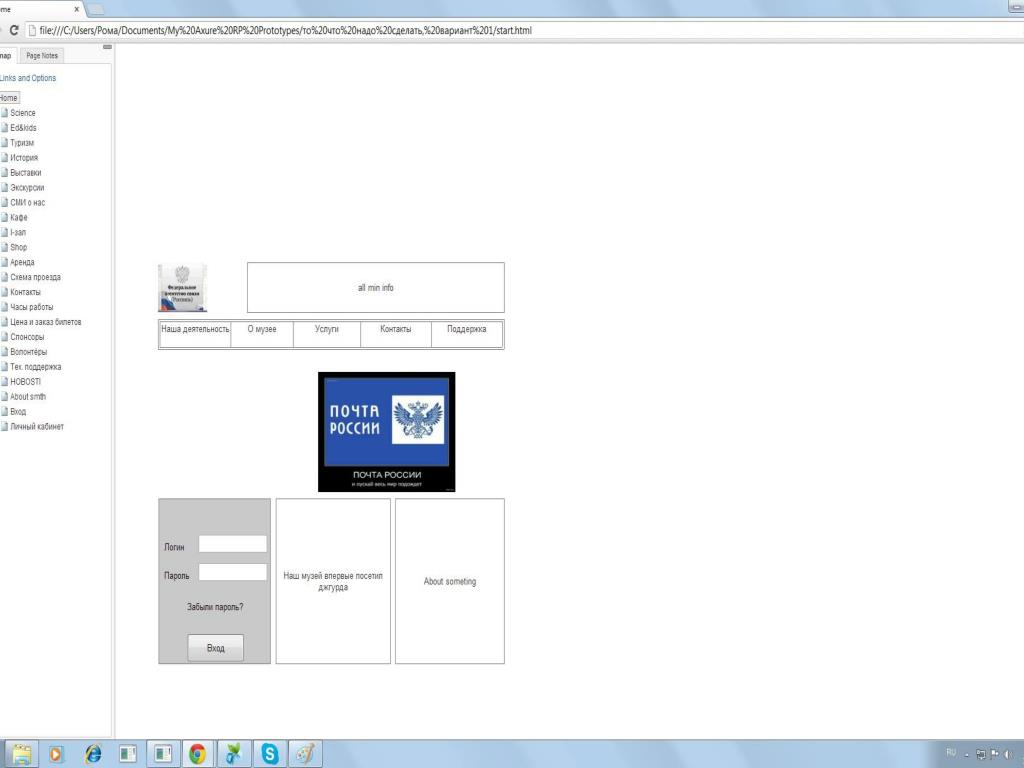Open the Вход page in sitemap
This screenshot has width=1024, height=768.
18,411
